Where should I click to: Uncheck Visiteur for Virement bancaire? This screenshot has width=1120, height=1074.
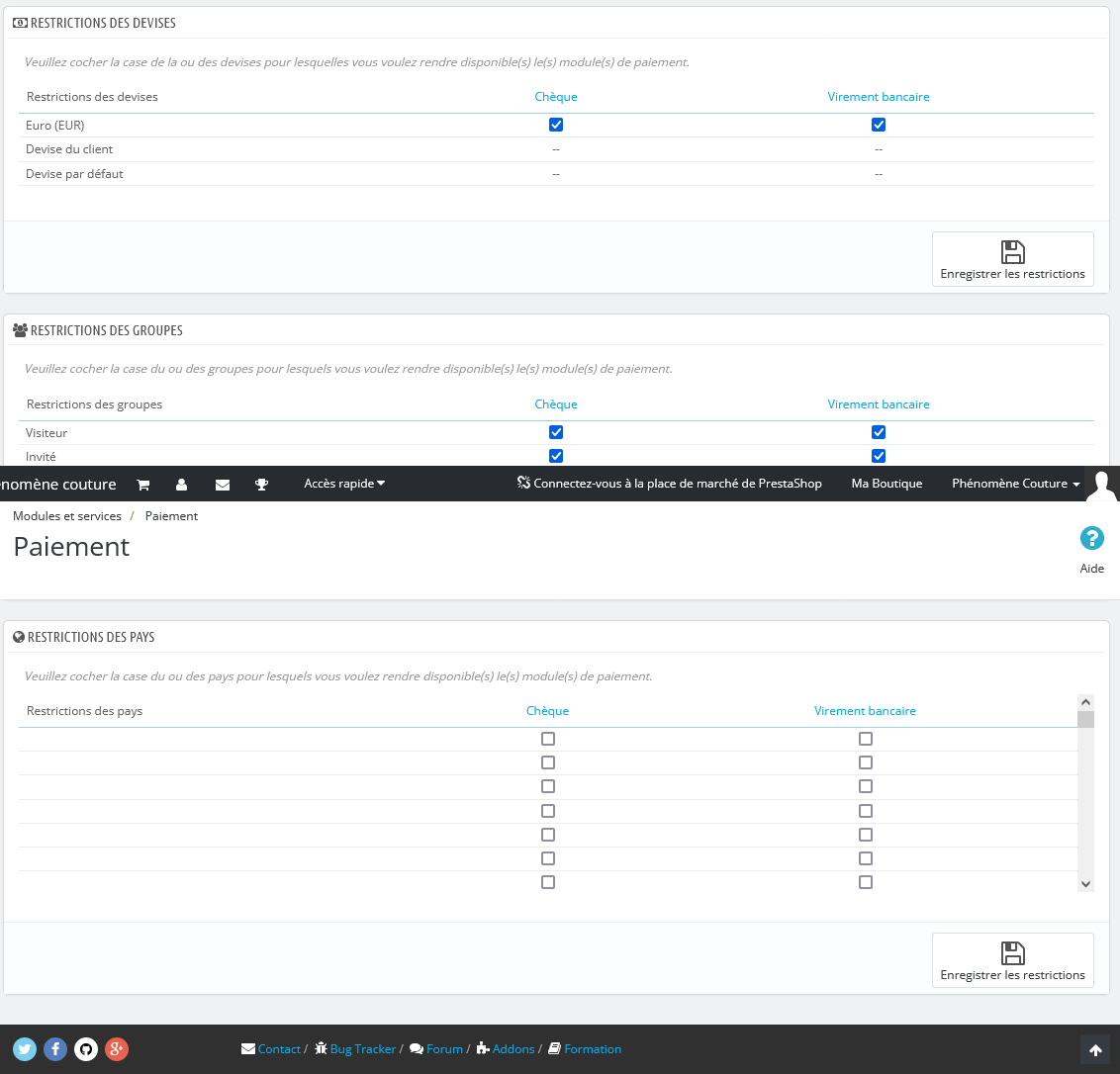879,432
